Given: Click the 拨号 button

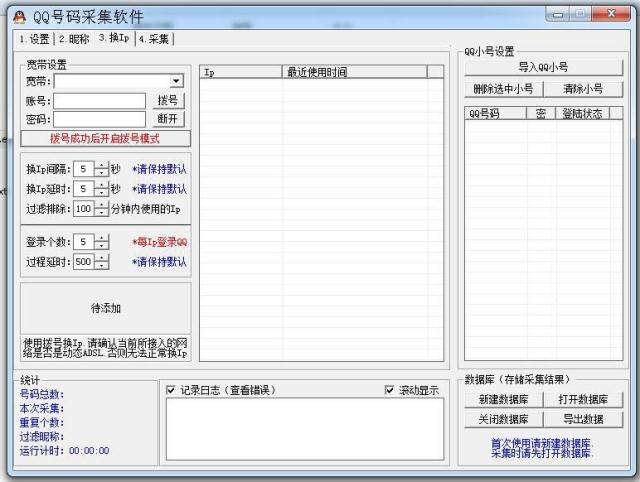Looking at the screenshot, I should tap(168, 100).
